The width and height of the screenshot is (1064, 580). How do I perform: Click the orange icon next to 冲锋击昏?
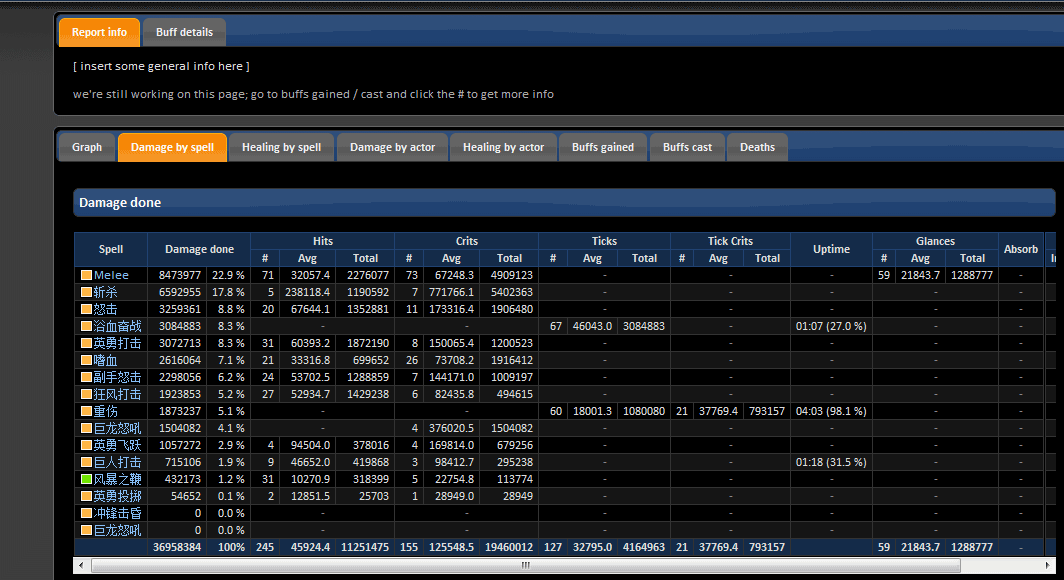[x=86, y=513]
